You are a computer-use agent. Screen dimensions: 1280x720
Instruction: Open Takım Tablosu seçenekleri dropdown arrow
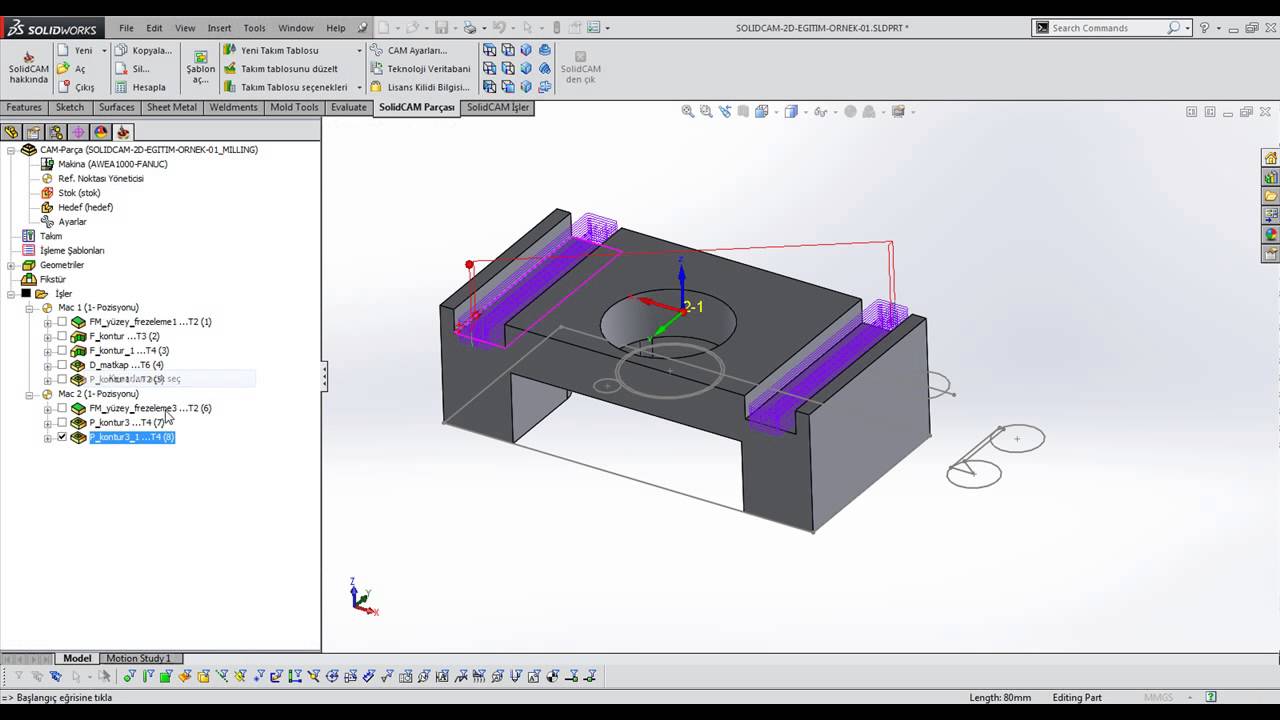coord(359,87)
